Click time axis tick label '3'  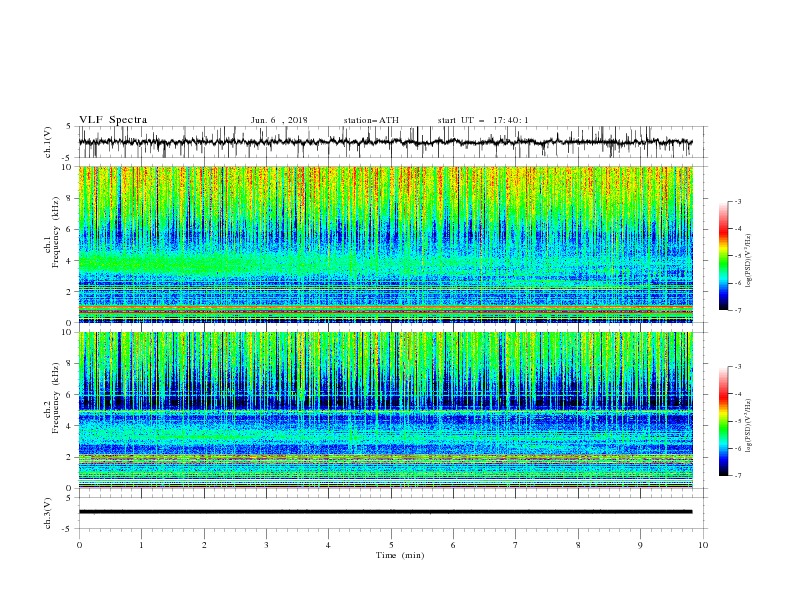coord(266,545)
